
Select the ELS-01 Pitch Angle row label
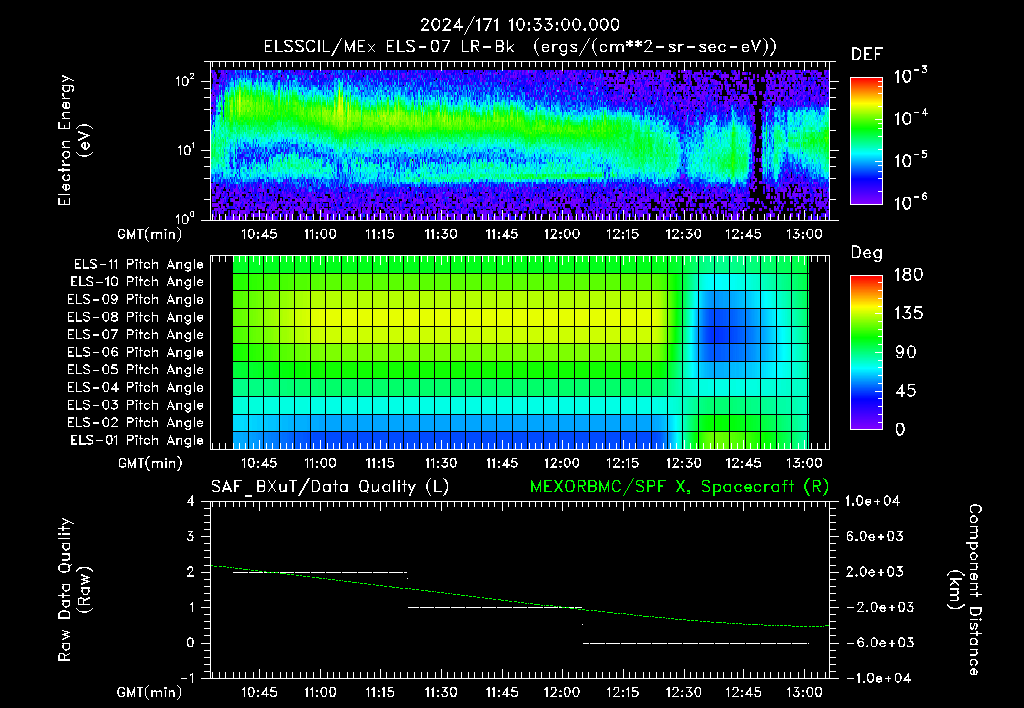click(x=136, y=441)
